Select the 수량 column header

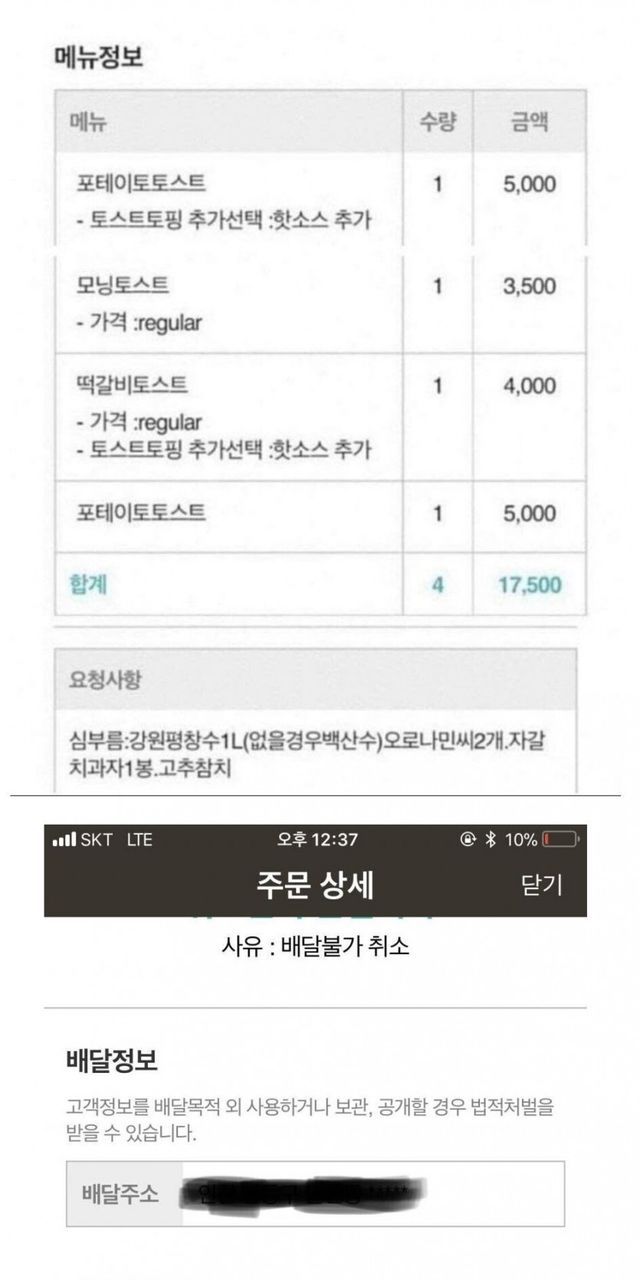(x=437, y=123)
